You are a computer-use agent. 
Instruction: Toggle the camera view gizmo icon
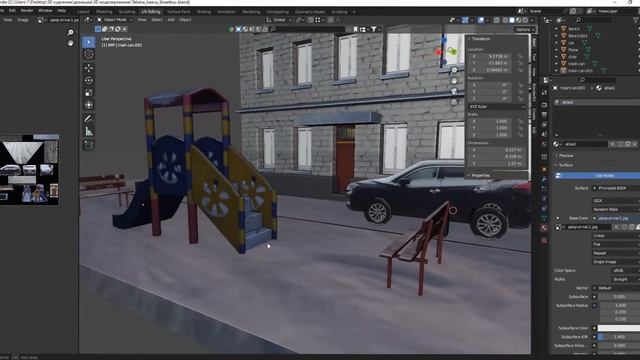[x=454, y=91]
